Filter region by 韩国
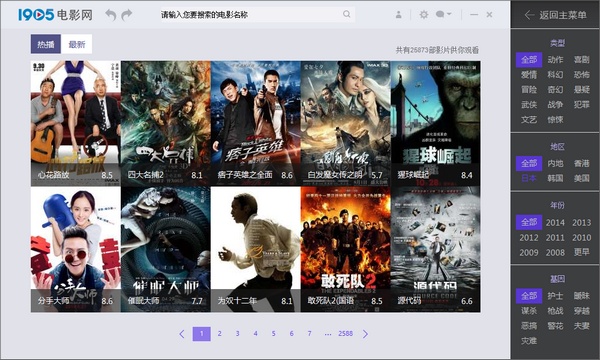Image resolution: width=600 pixels, height=360 pixels. 555,178
